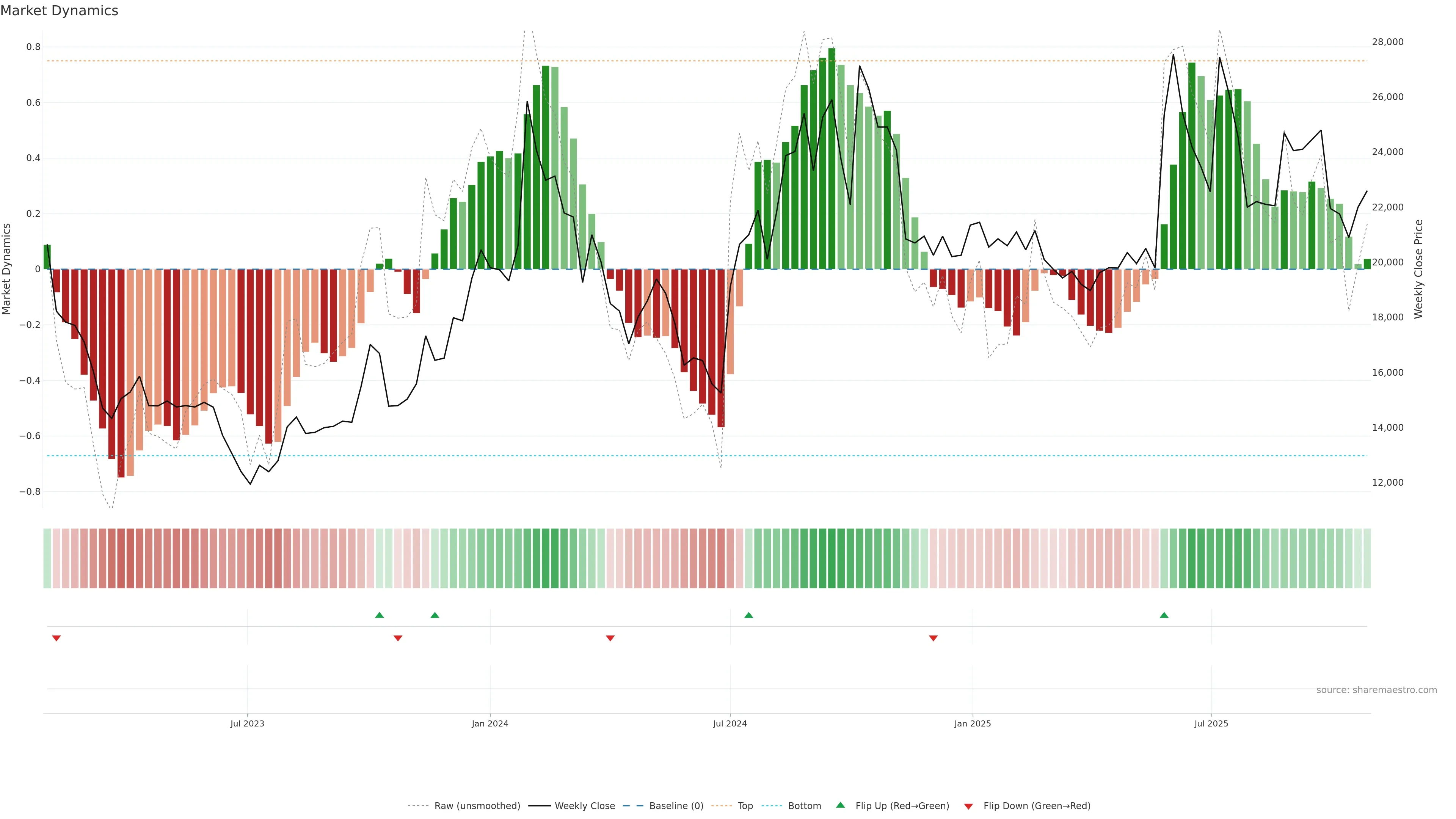Click the Jan 2024 x-axis label
Screen dimensions: 1456x819
click(490, 723)
